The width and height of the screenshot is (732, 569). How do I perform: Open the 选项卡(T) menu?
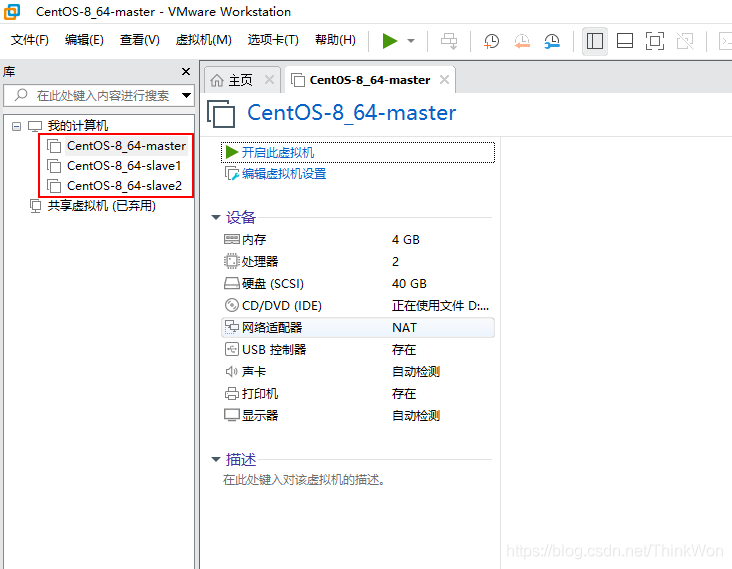[273, 40]
